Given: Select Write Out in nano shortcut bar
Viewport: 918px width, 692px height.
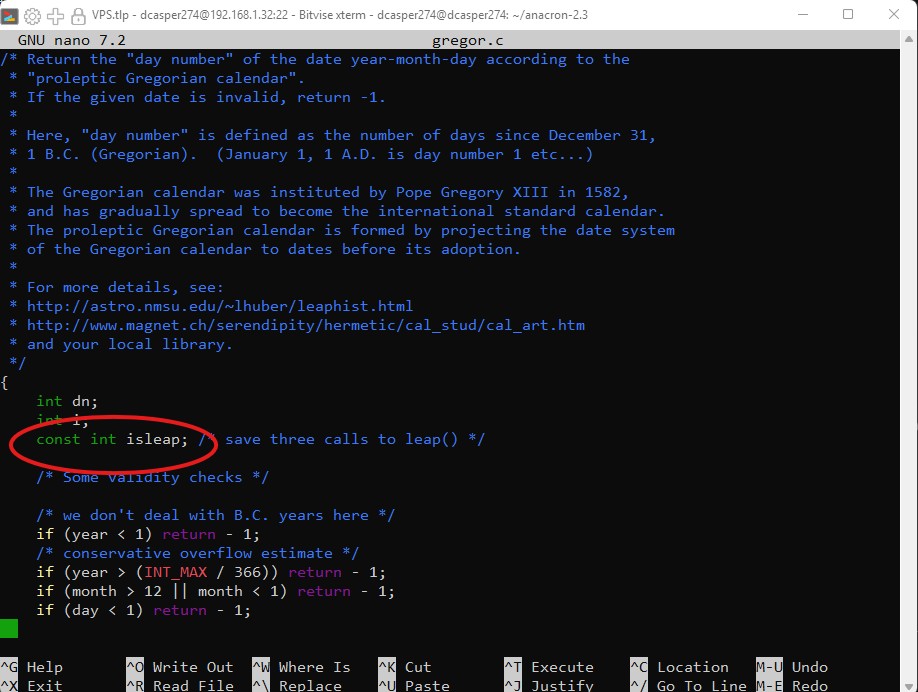Looking at the screenshot, I should point(192,667).
